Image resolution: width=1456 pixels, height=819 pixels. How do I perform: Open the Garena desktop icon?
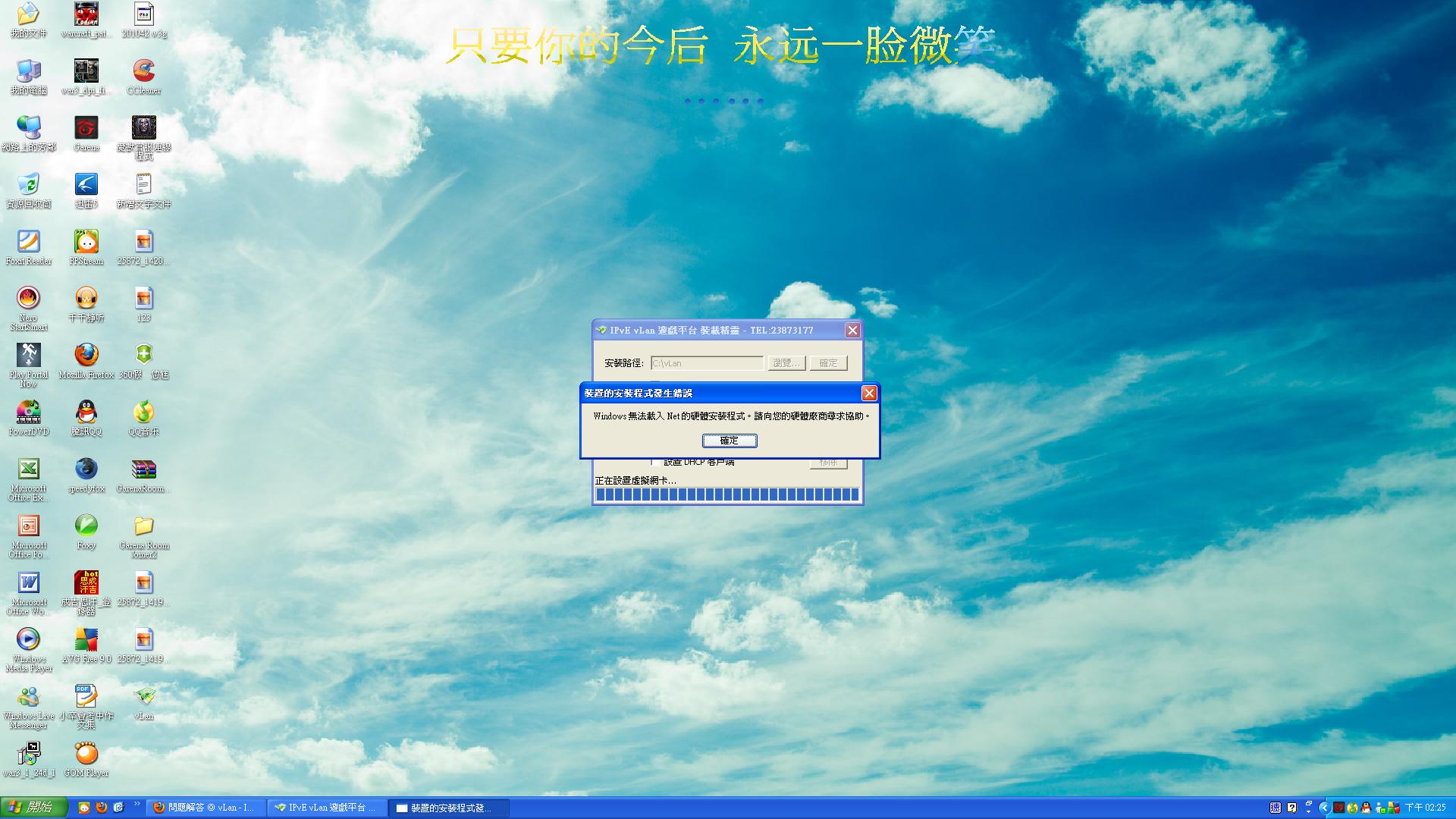86,127
